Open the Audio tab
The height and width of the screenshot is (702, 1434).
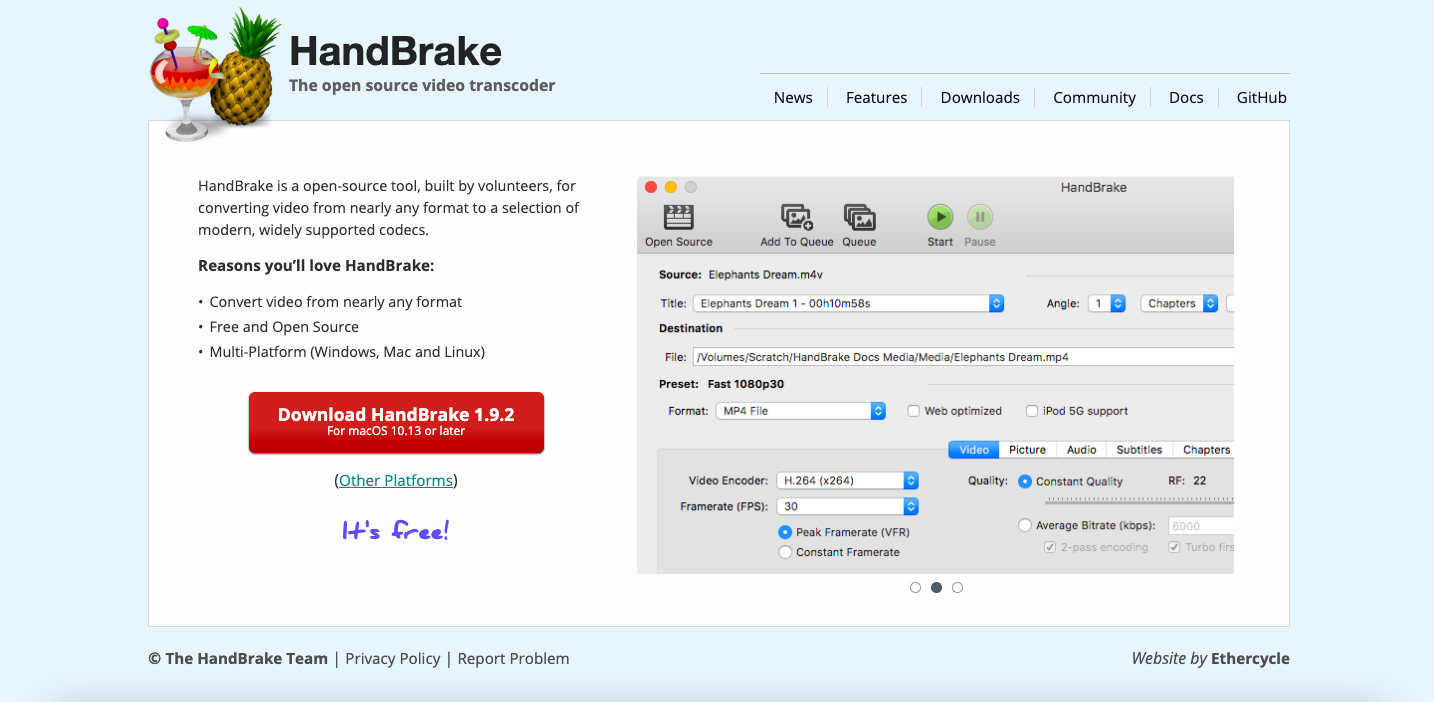pyautogui.click(x=1081, y=450)
